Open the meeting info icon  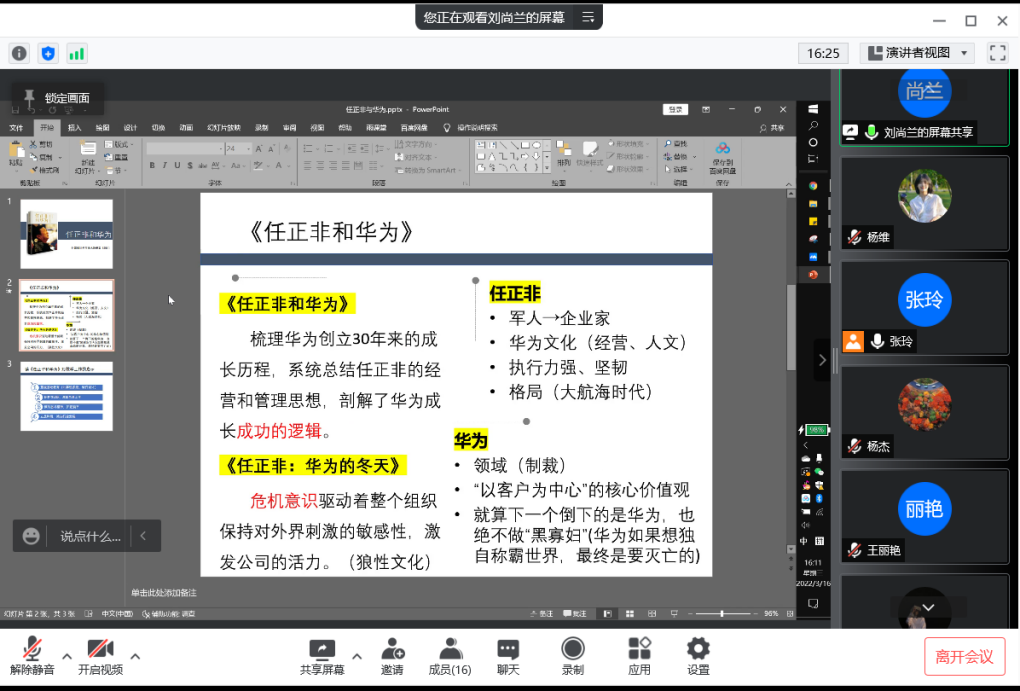pos(19,53)
